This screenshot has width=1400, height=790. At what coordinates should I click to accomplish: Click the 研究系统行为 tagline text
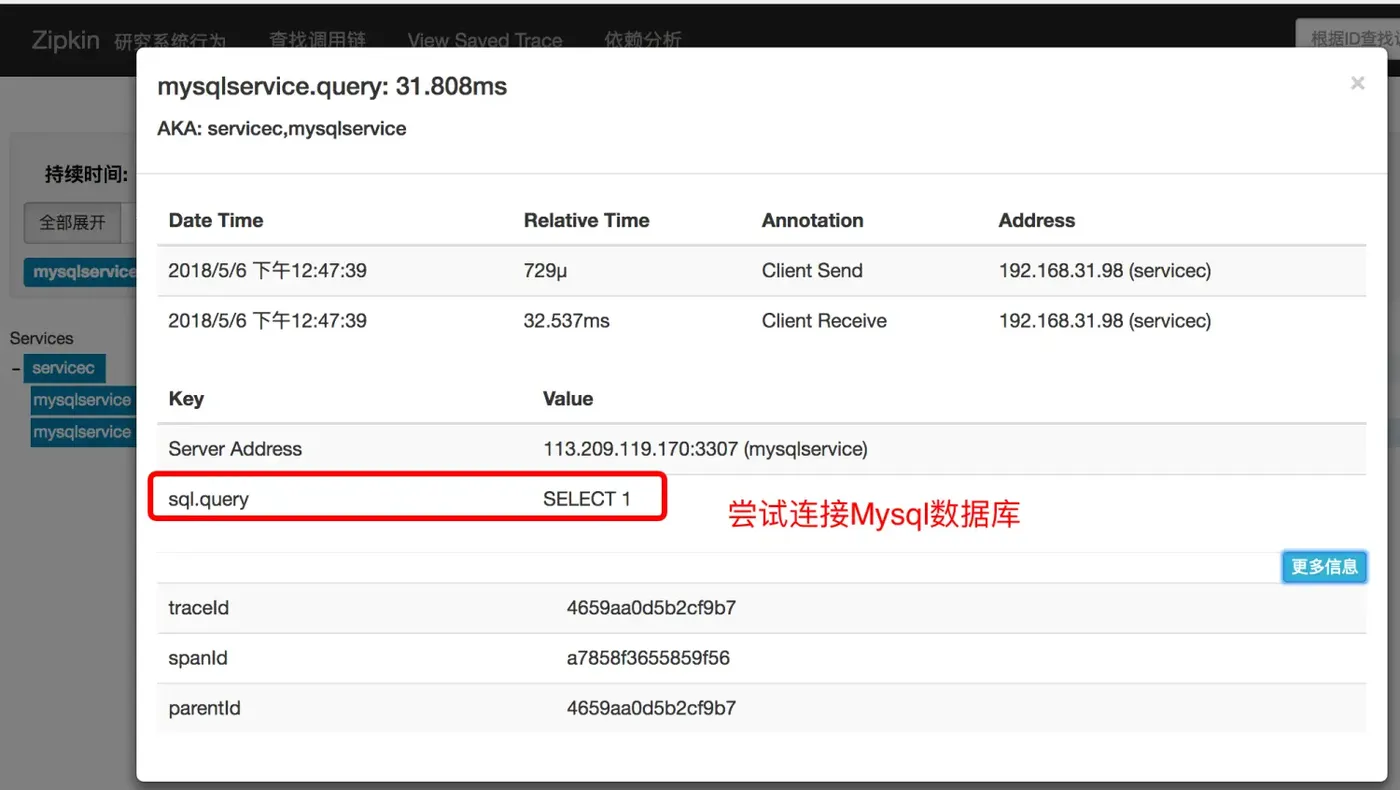170,41
